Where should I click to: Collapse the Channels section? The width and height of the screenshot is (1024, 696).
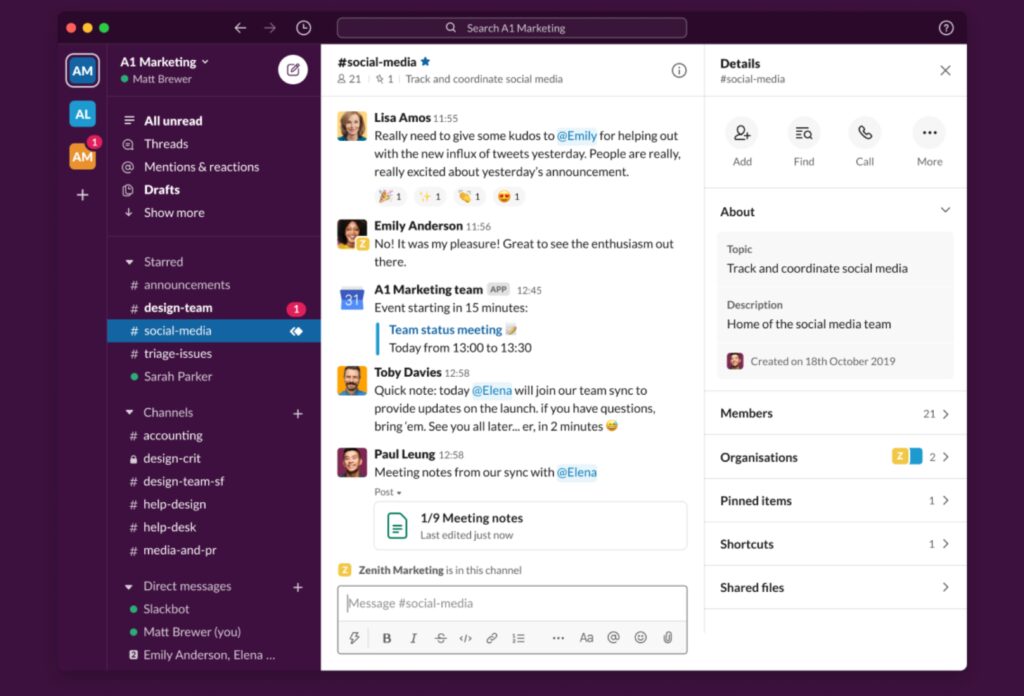129,413
